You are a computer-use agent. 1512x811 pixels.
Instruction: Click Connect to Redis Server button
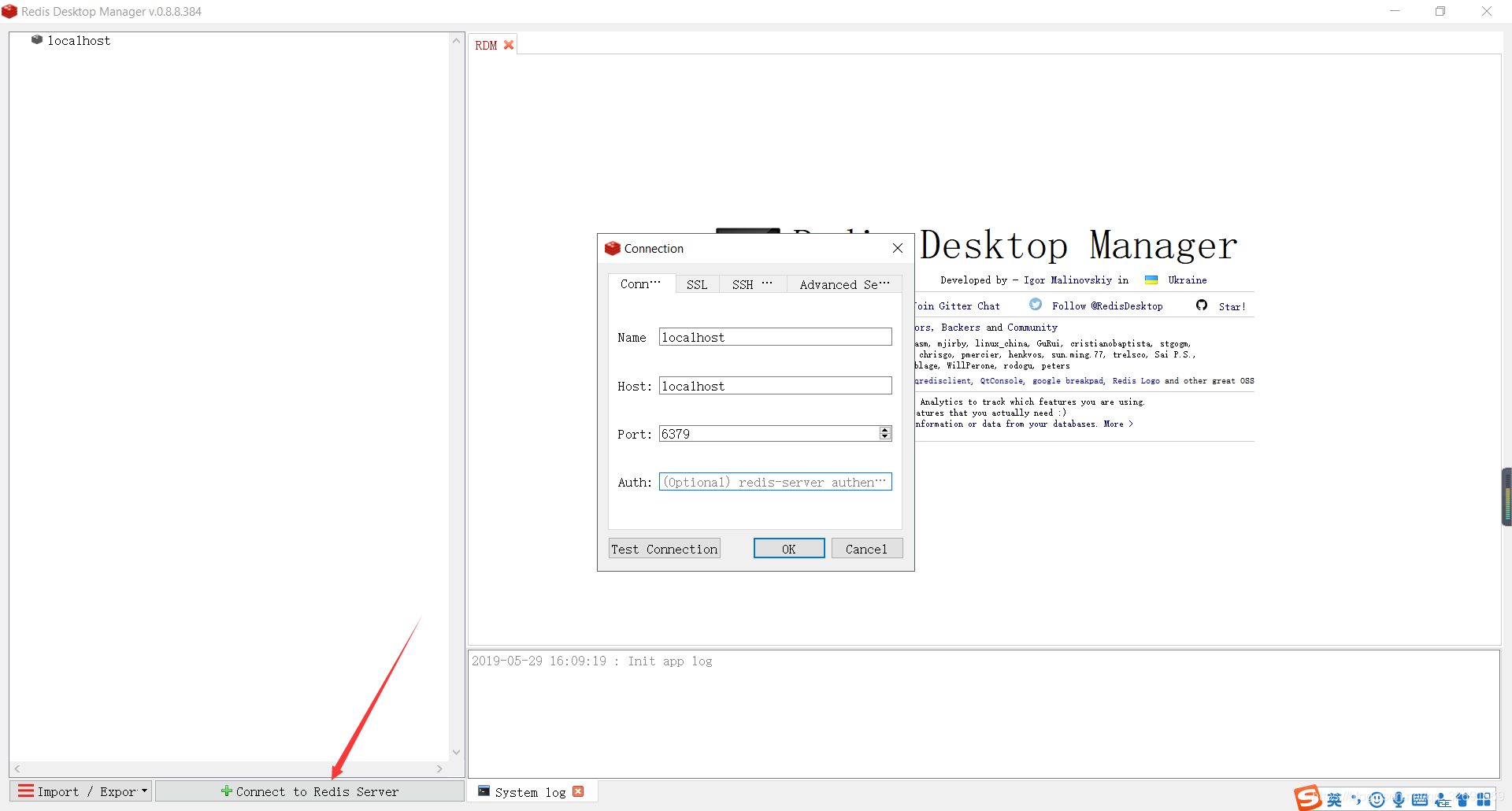(309, 791)
